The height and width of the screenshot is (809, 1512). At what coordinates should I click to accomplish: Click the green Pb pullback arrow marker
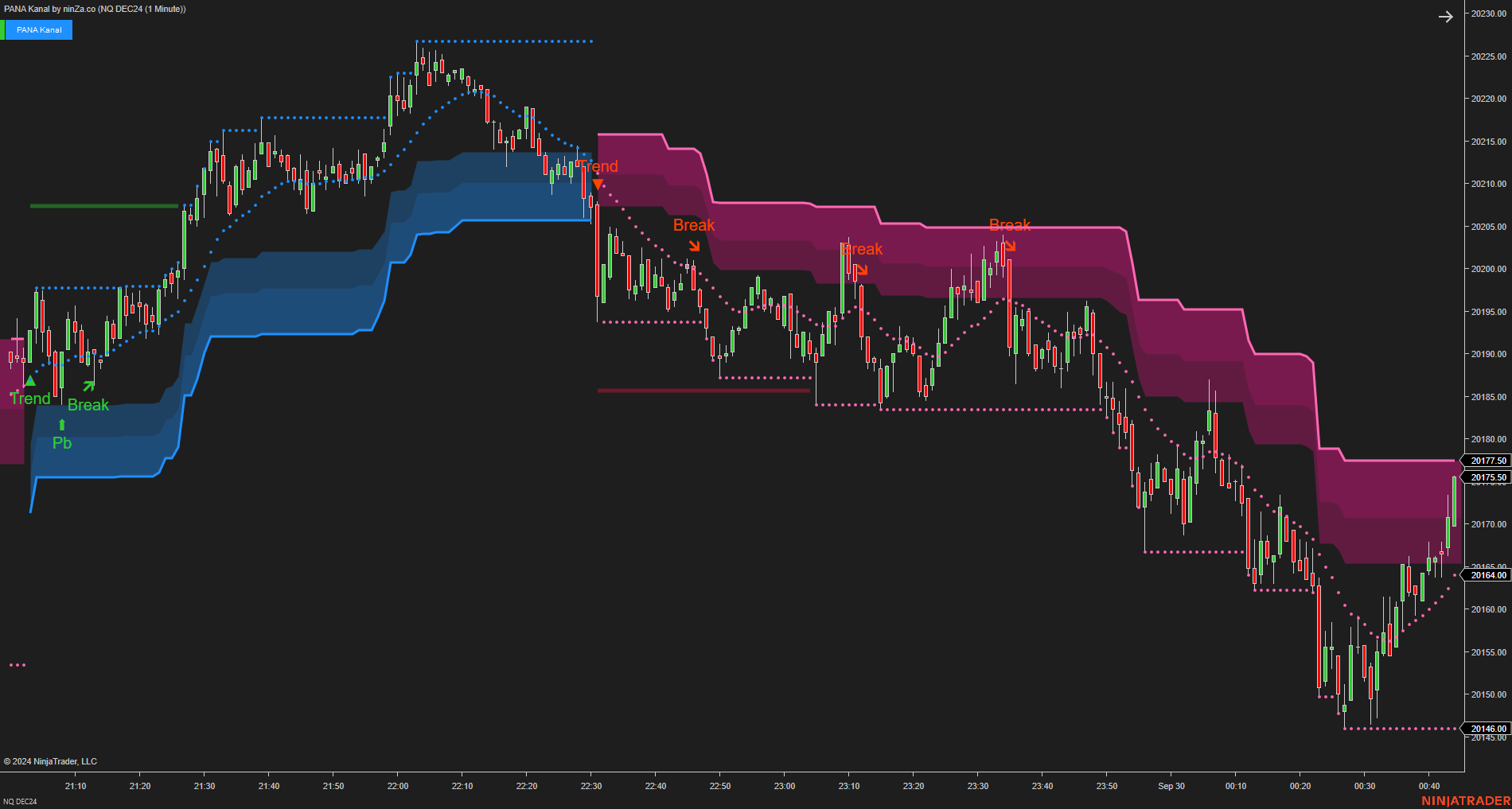tap(61, 425)
